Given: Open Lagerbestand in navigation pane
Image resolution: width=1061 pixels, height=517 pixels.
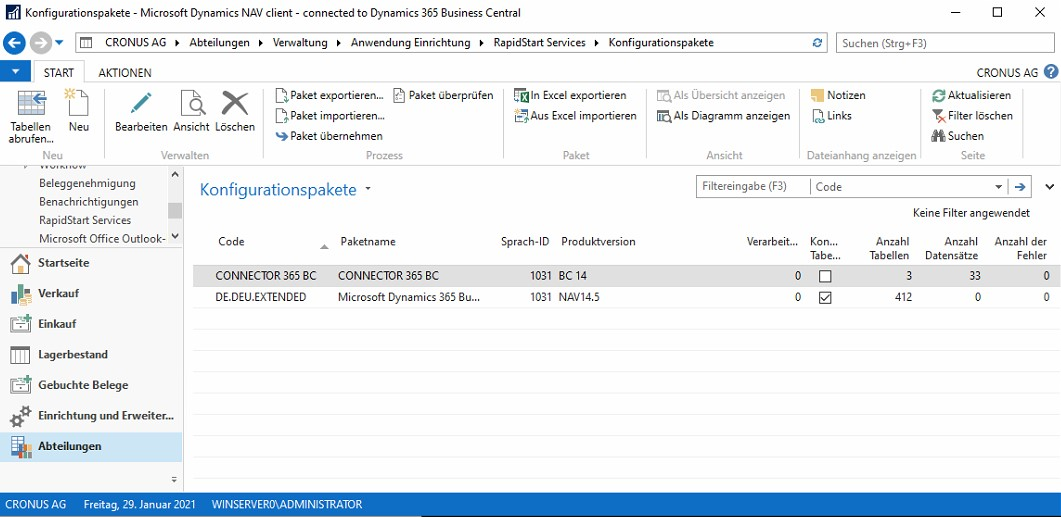Looking at the screenshot, I should point(91,355).
